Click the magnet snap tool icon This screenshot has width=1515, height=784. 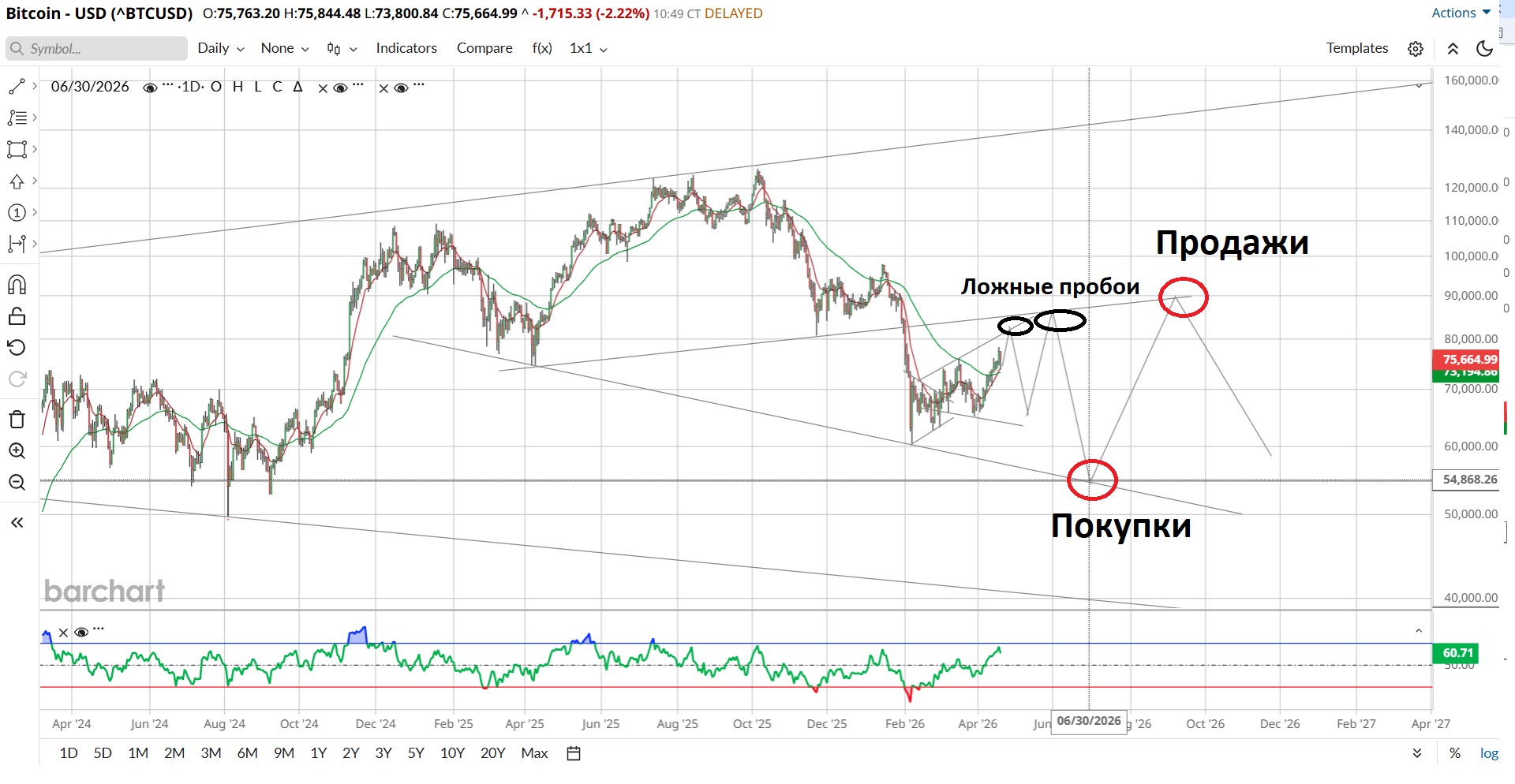(x=17, y=285)
